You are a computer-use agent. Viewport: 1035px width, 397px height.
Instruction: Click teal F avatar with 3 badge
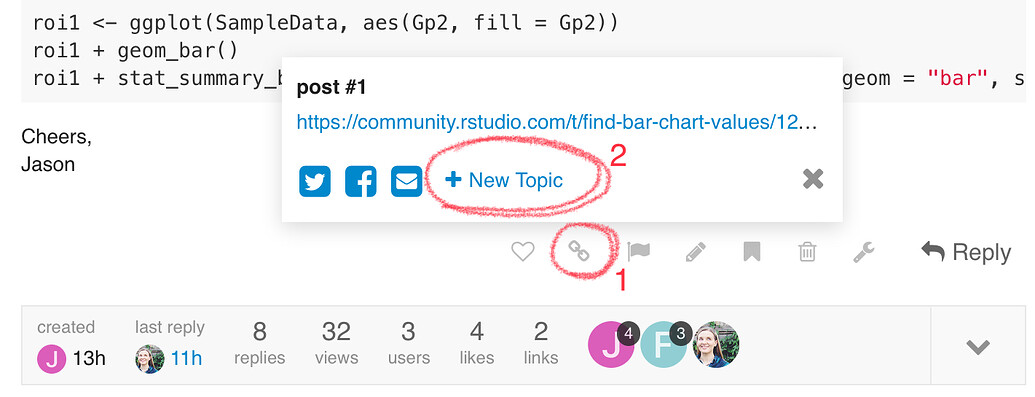click(x=665, y=344)
